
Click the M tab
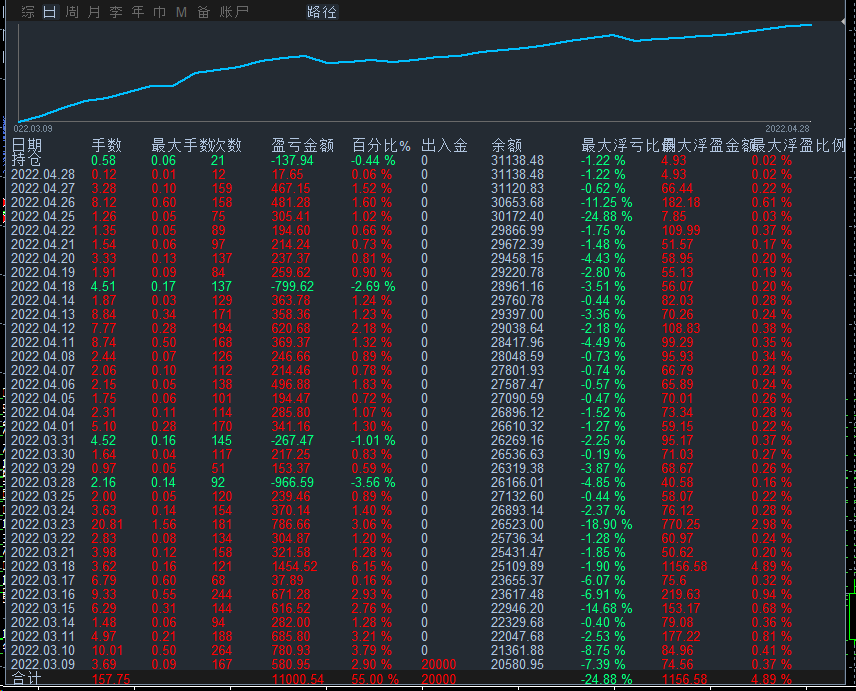[181, 12]
